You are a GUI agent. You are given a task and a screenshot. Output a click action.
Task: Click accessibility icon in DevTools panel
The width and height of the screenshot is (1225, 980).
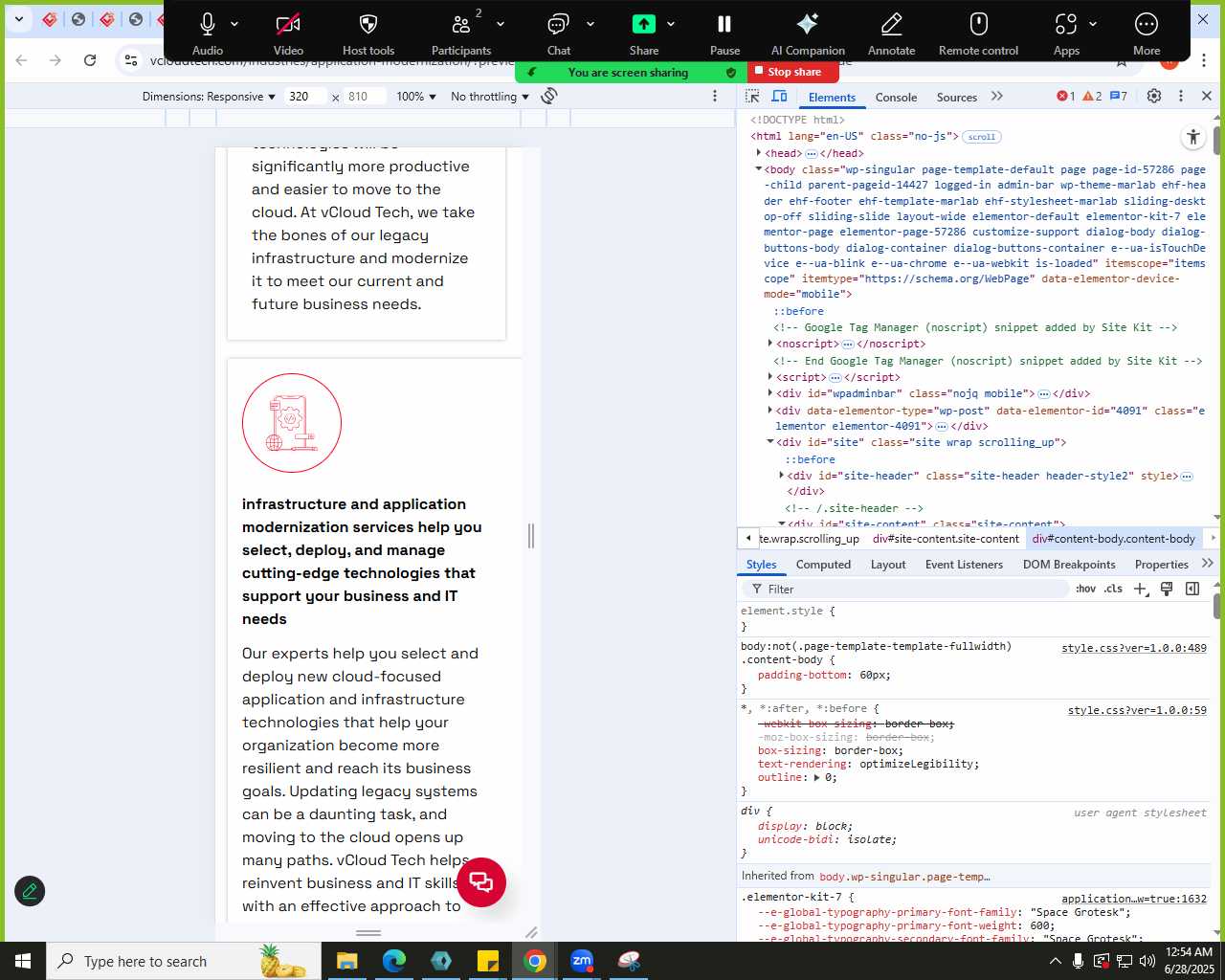click(1193, 138)
